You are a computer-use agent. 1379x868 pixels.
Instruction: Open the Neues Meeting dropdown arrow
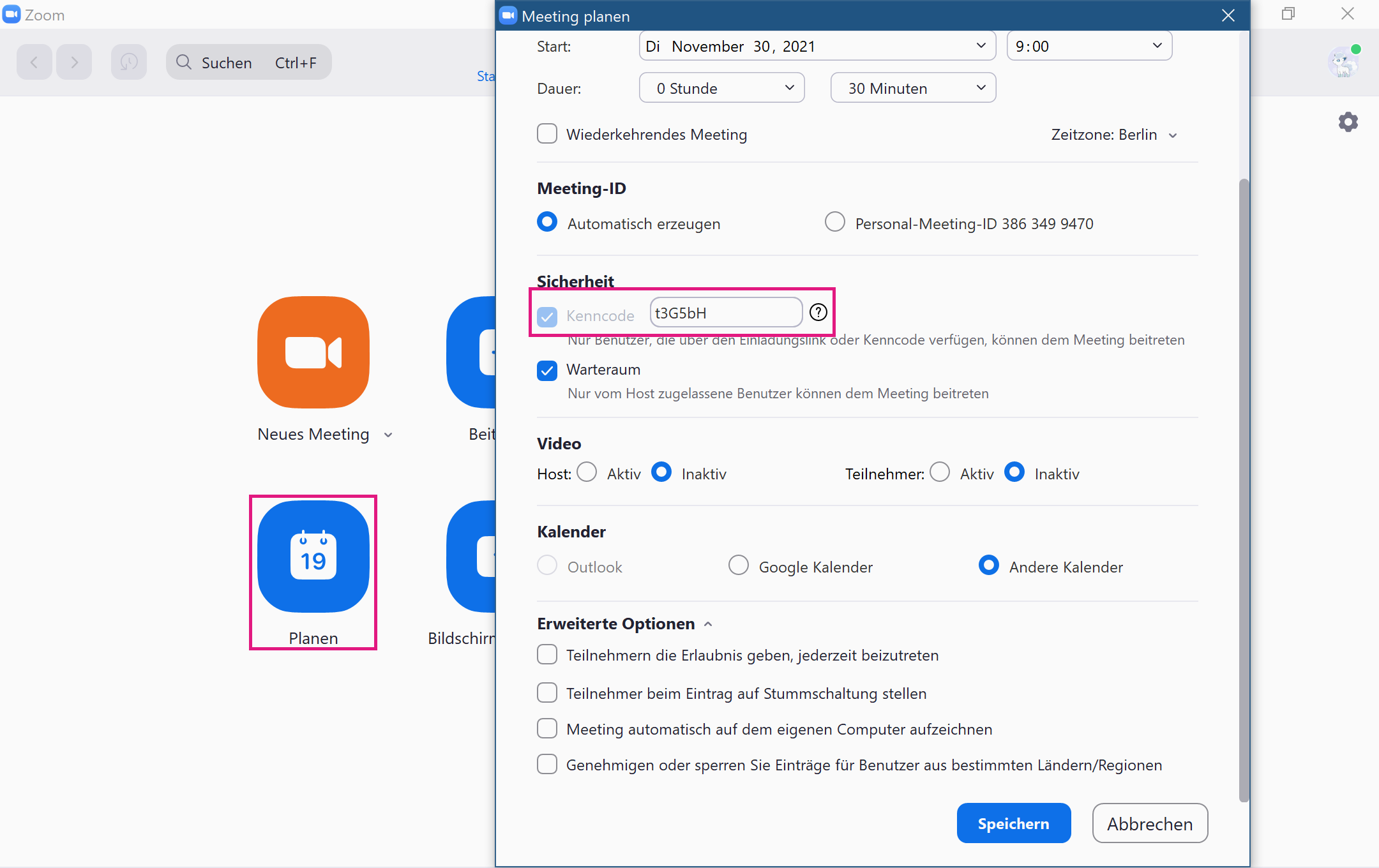click(x=388, y=435)
